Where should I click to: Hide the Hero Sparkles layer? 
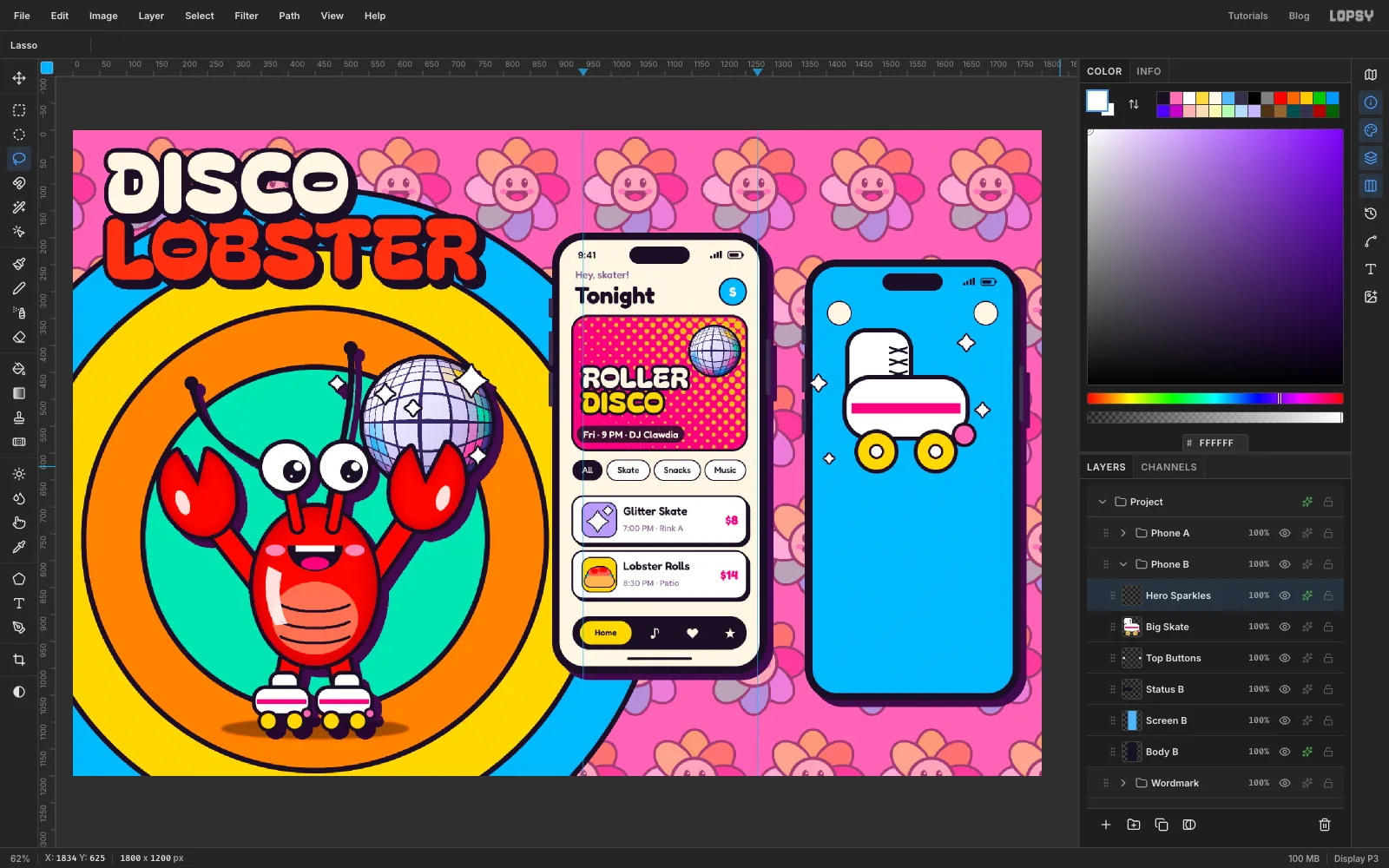tap(1285, 595)
